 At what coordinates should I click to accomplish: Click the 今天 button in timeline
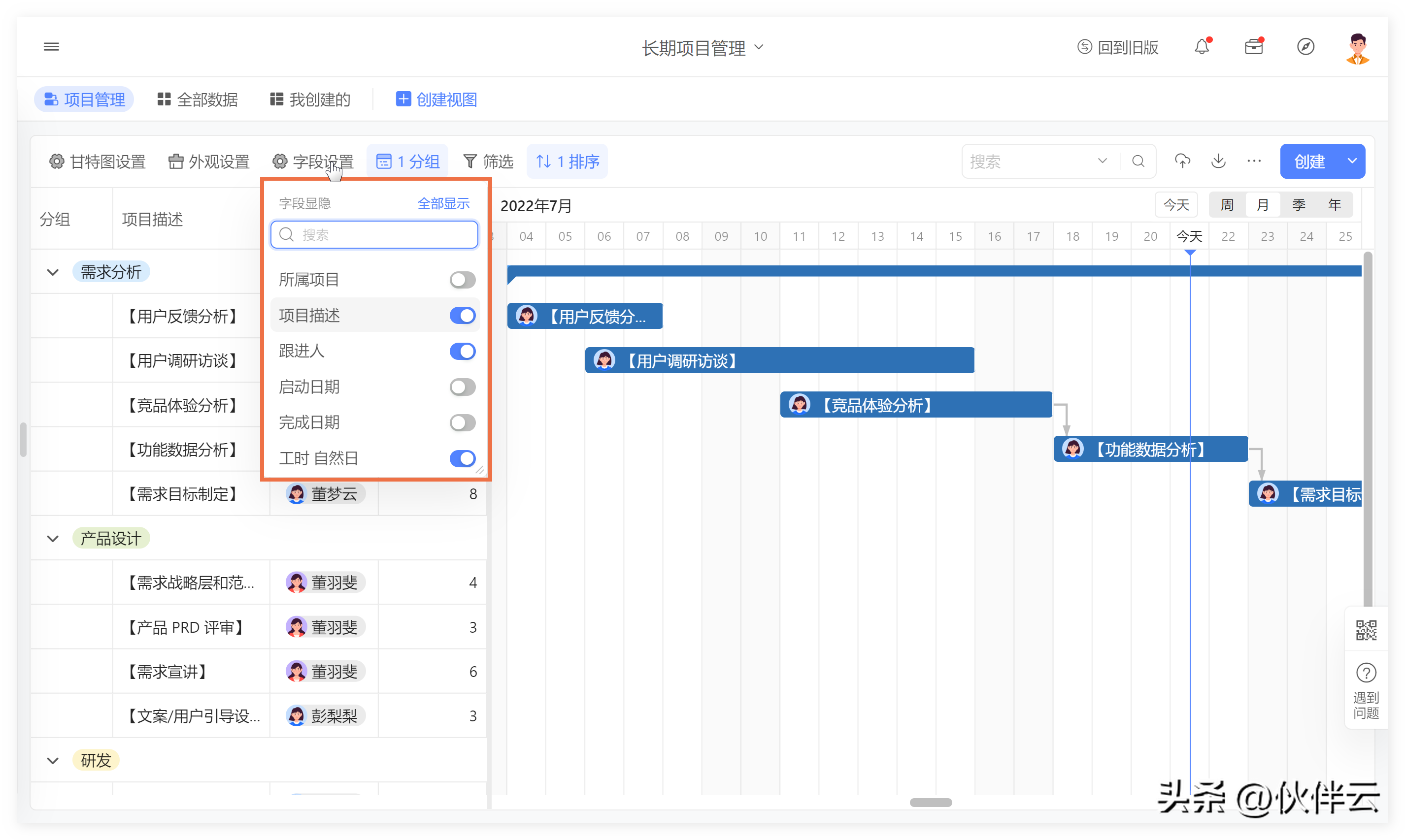pyautogui.click(x=1175, y=205)
